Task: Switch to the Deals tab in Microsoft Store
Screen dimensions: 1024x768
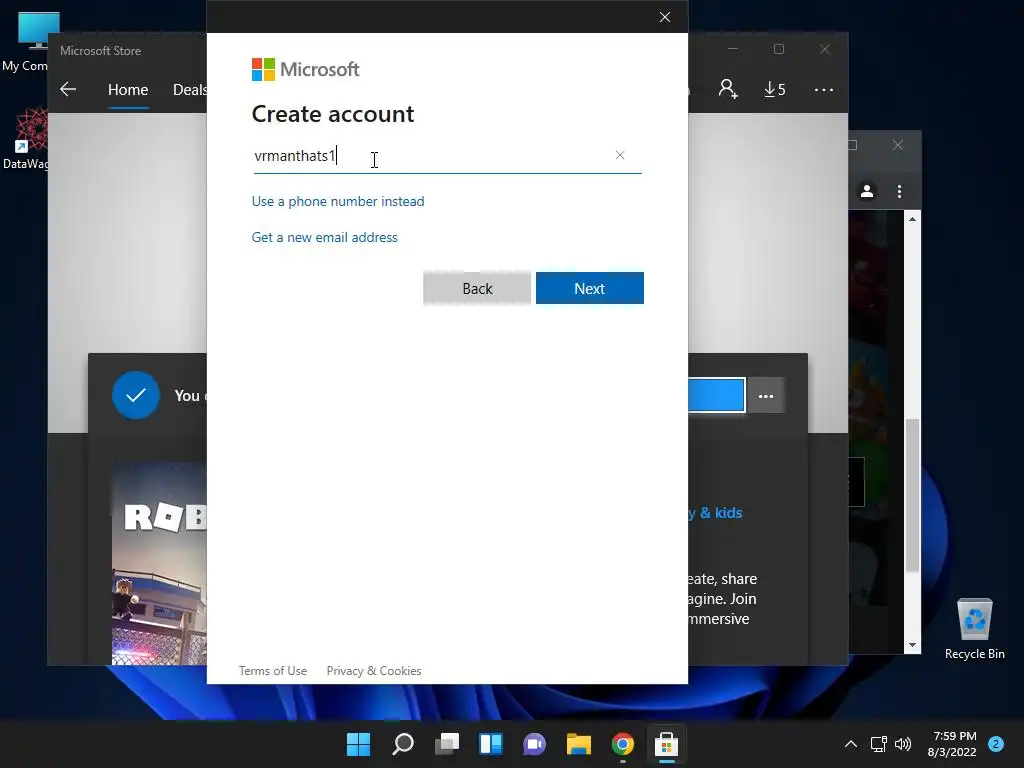Action: coord(189,89)
